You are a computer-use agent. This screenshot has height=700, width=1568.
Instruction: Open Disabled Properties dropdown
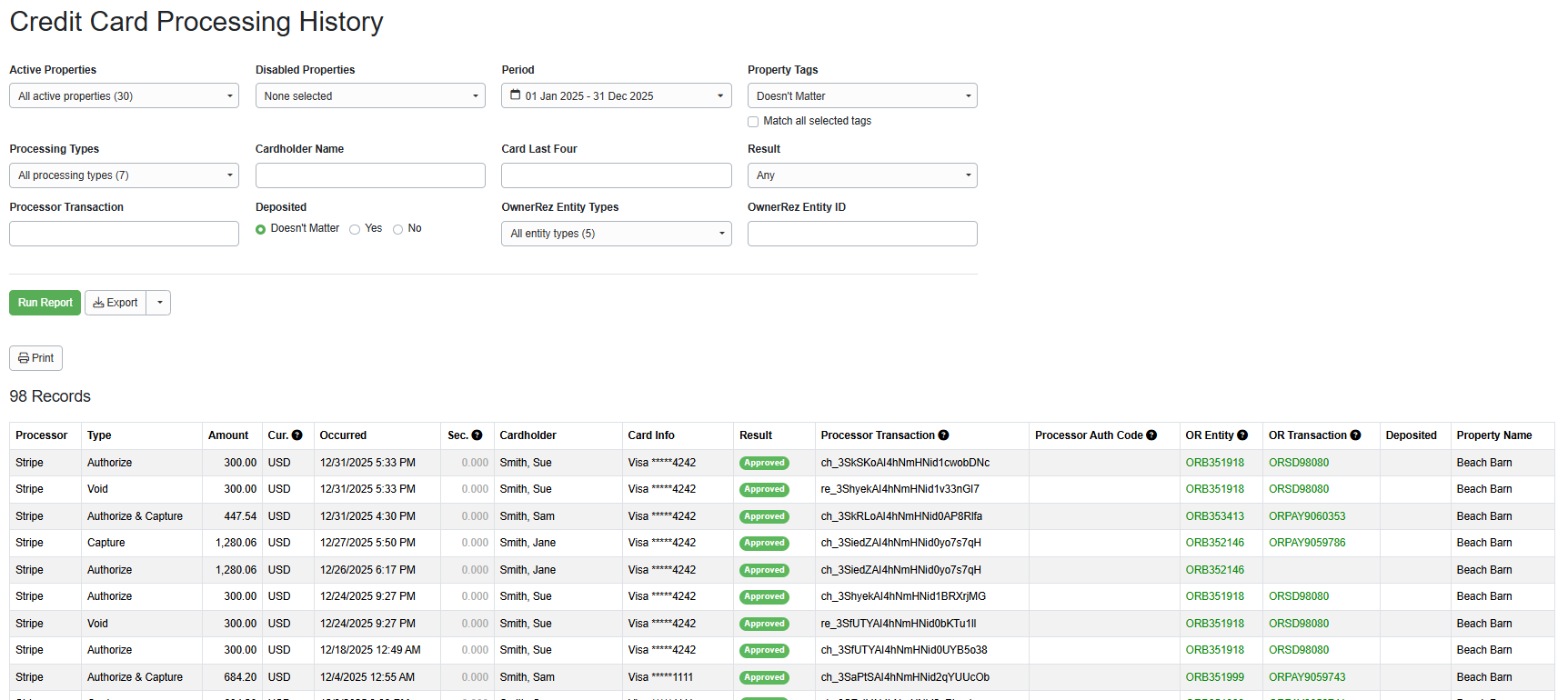click(370, 95)
